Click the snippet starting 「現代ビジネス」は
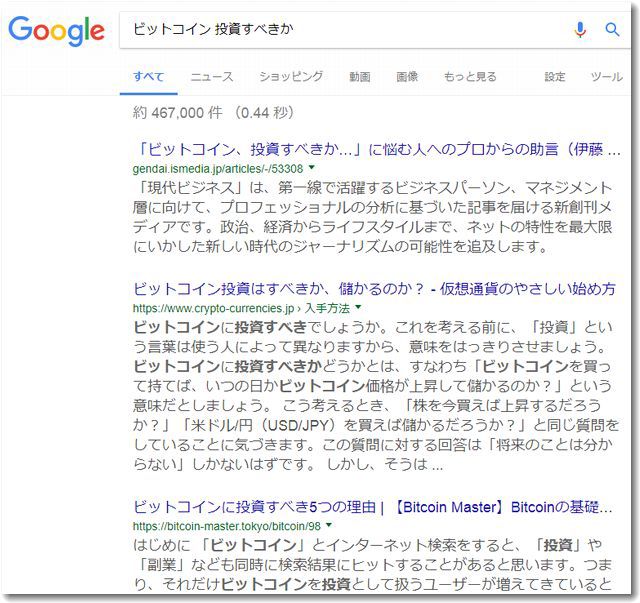 [x=373, y=217]
